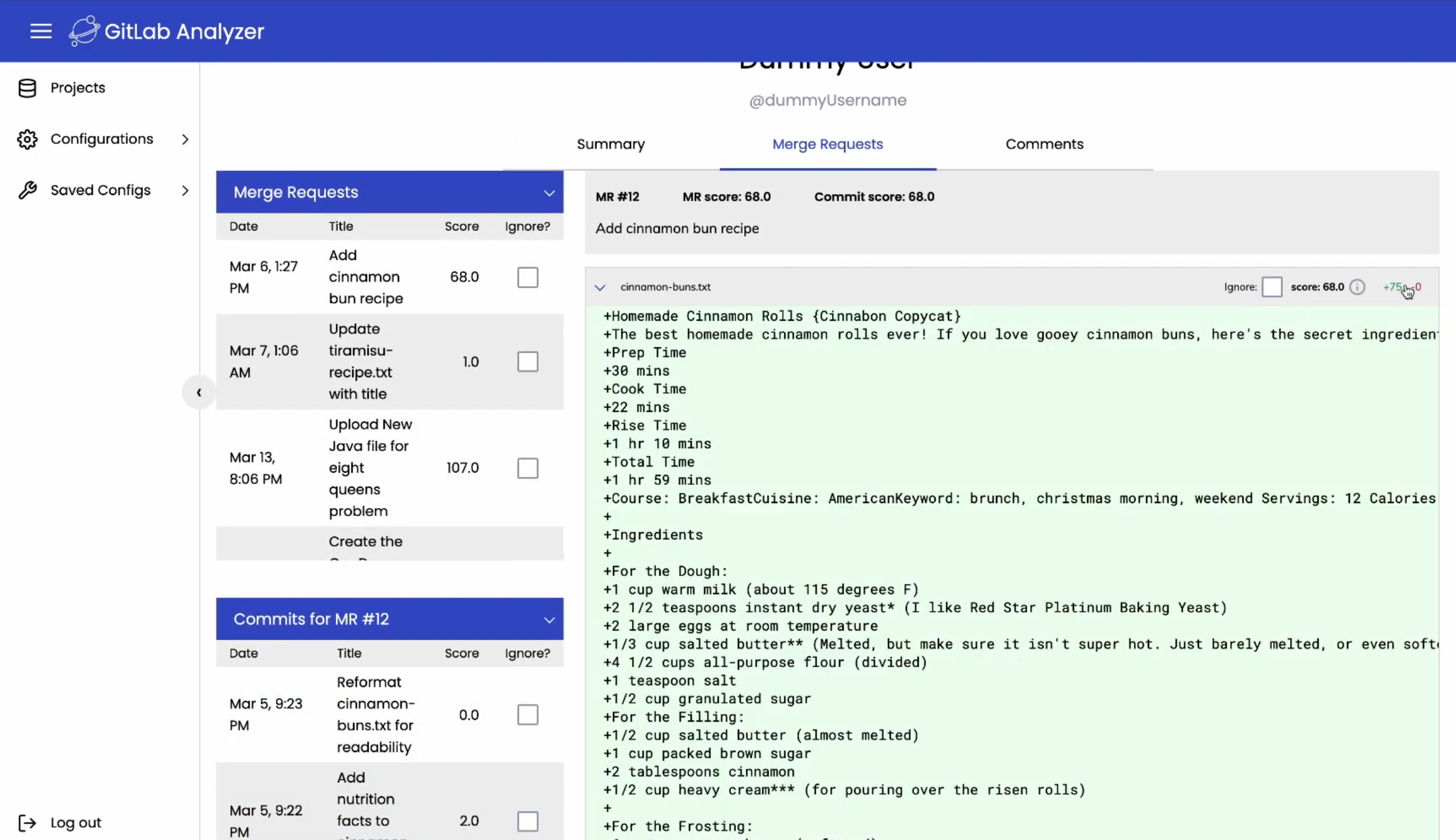Expand the Saved Configs submenu arrow
Image resolution: width=1456 pixels, height=840 pixels.
pos(185,191)
